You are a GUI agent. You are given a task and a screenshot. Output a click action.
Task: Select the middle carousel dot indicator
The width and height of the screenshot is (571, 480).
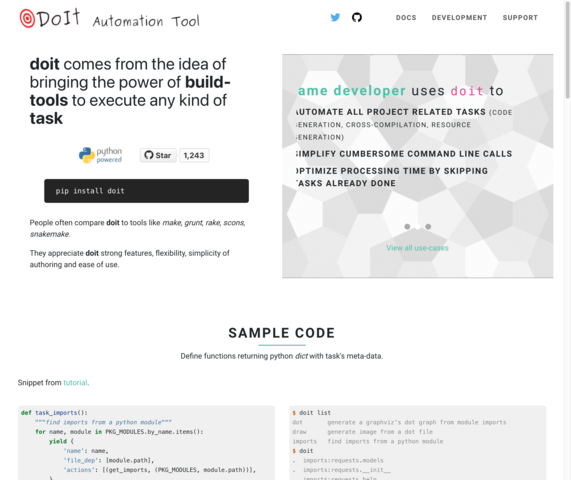(418, 227)
